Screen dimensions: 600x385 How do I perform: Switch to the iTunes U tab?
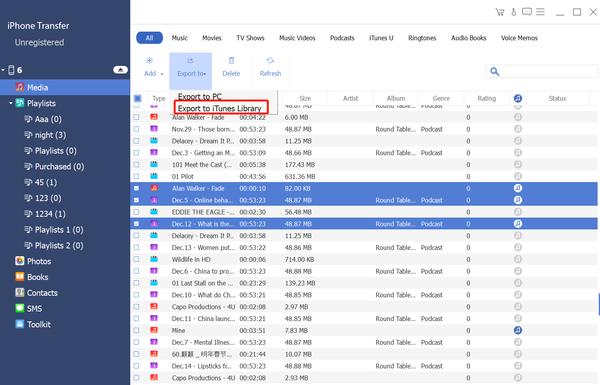(x=381, y=38)
